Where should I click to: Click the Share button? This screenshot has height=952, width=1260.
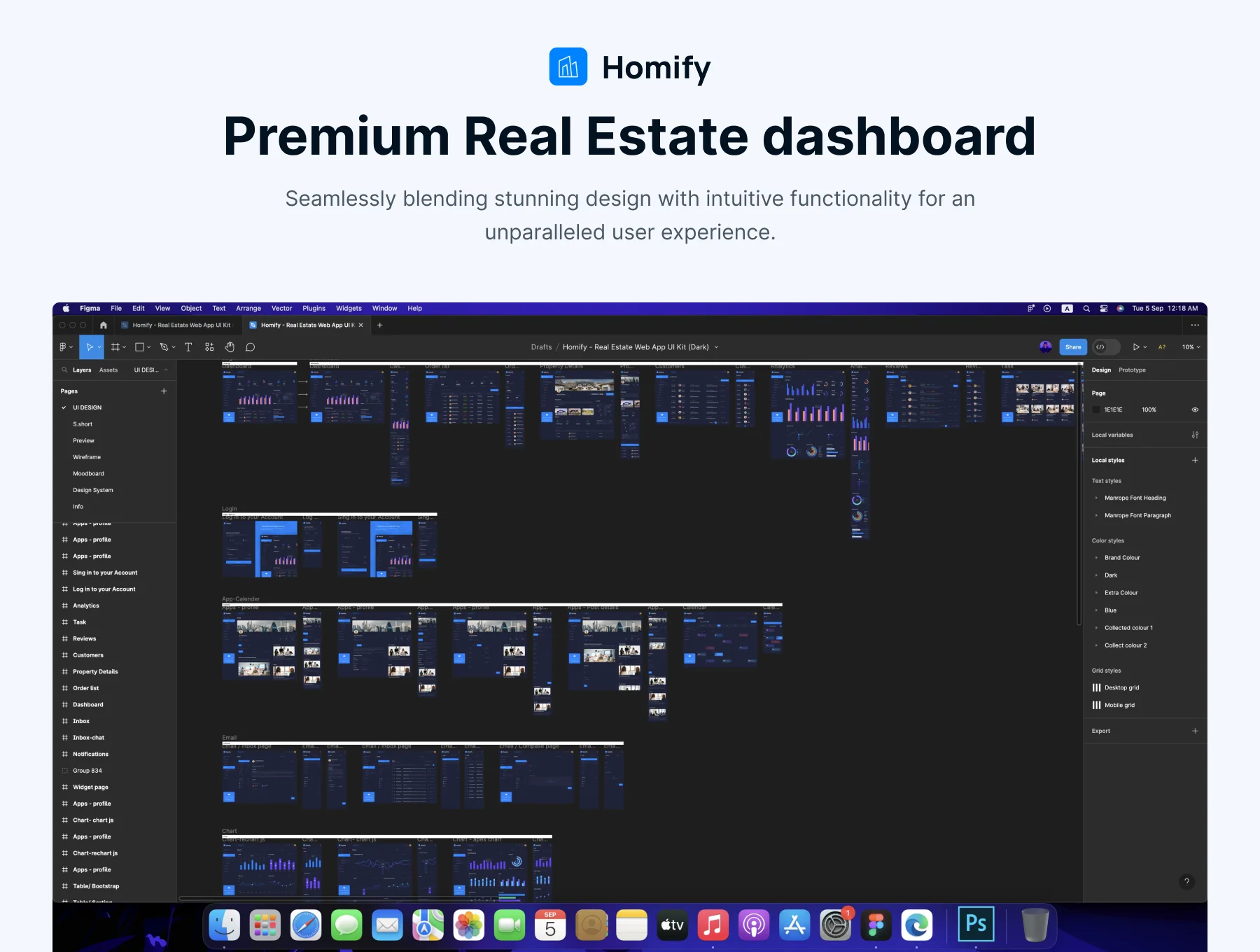pyautogui.click(x=1073, y=346)
